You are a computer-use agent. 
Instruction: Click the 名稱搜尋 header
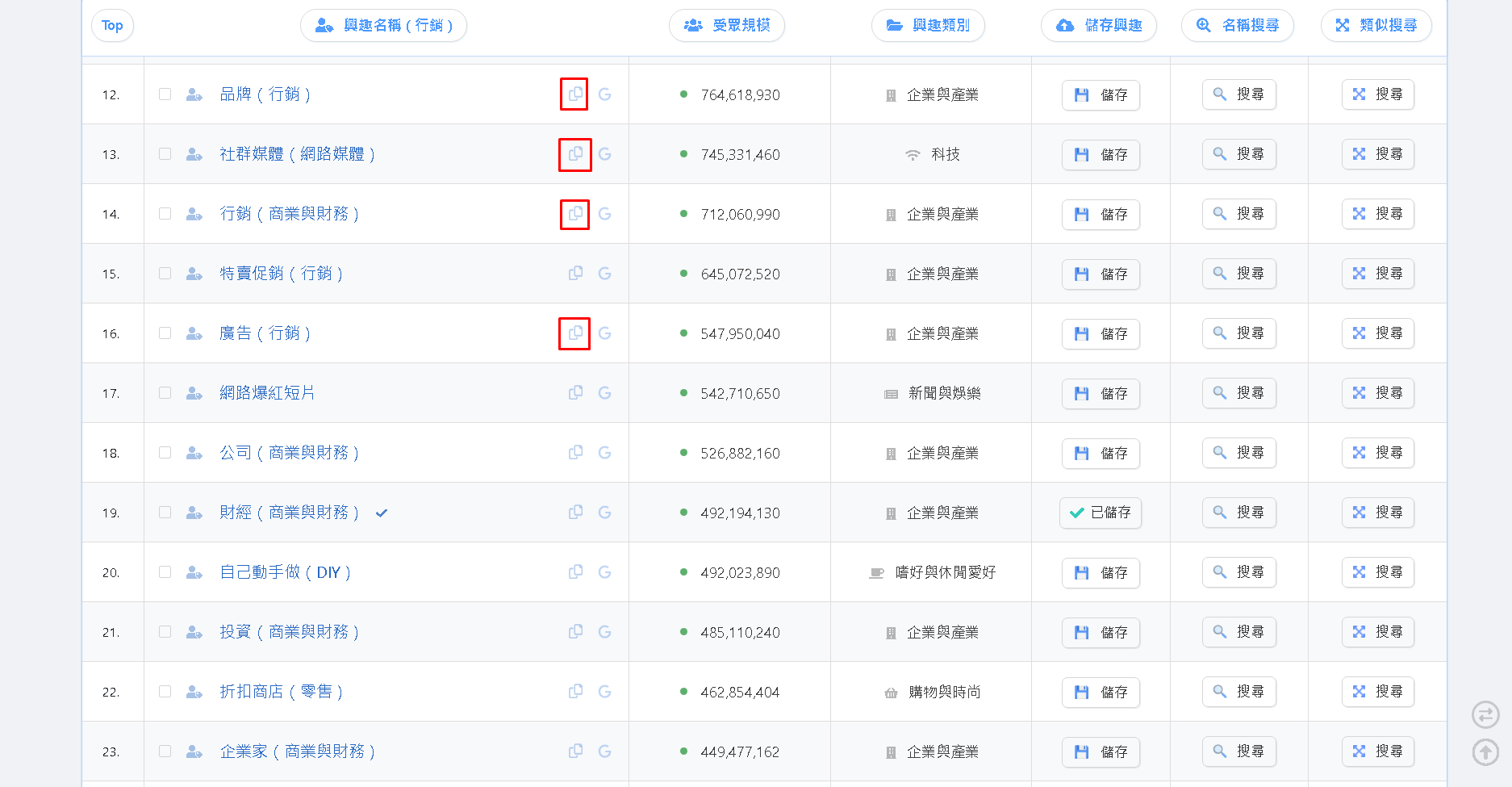click(x=1238, y=25)
